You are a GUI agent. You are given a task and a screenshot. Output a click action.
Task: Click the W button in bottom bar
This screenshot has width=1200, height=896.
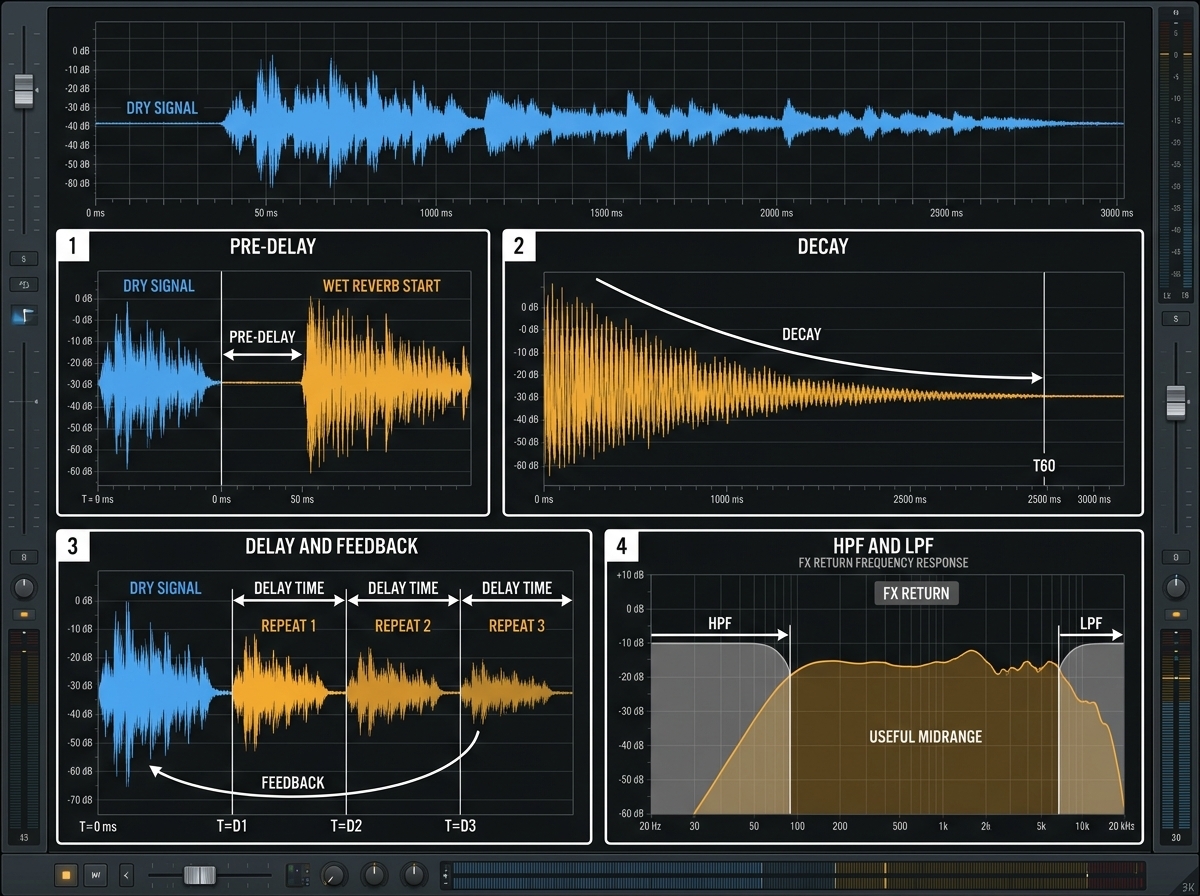(x=96, y=875)
